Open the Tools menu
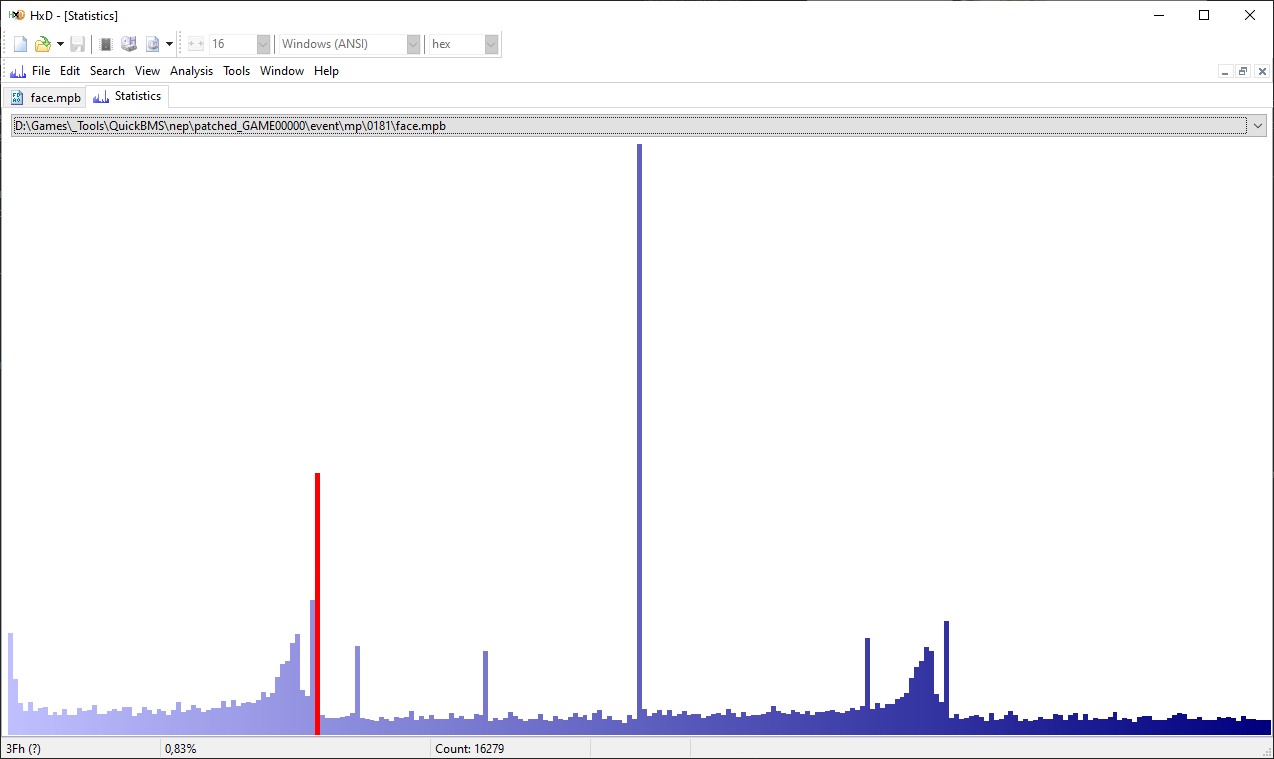Screen dimensions: 1274x759 [x=236, y=71]
